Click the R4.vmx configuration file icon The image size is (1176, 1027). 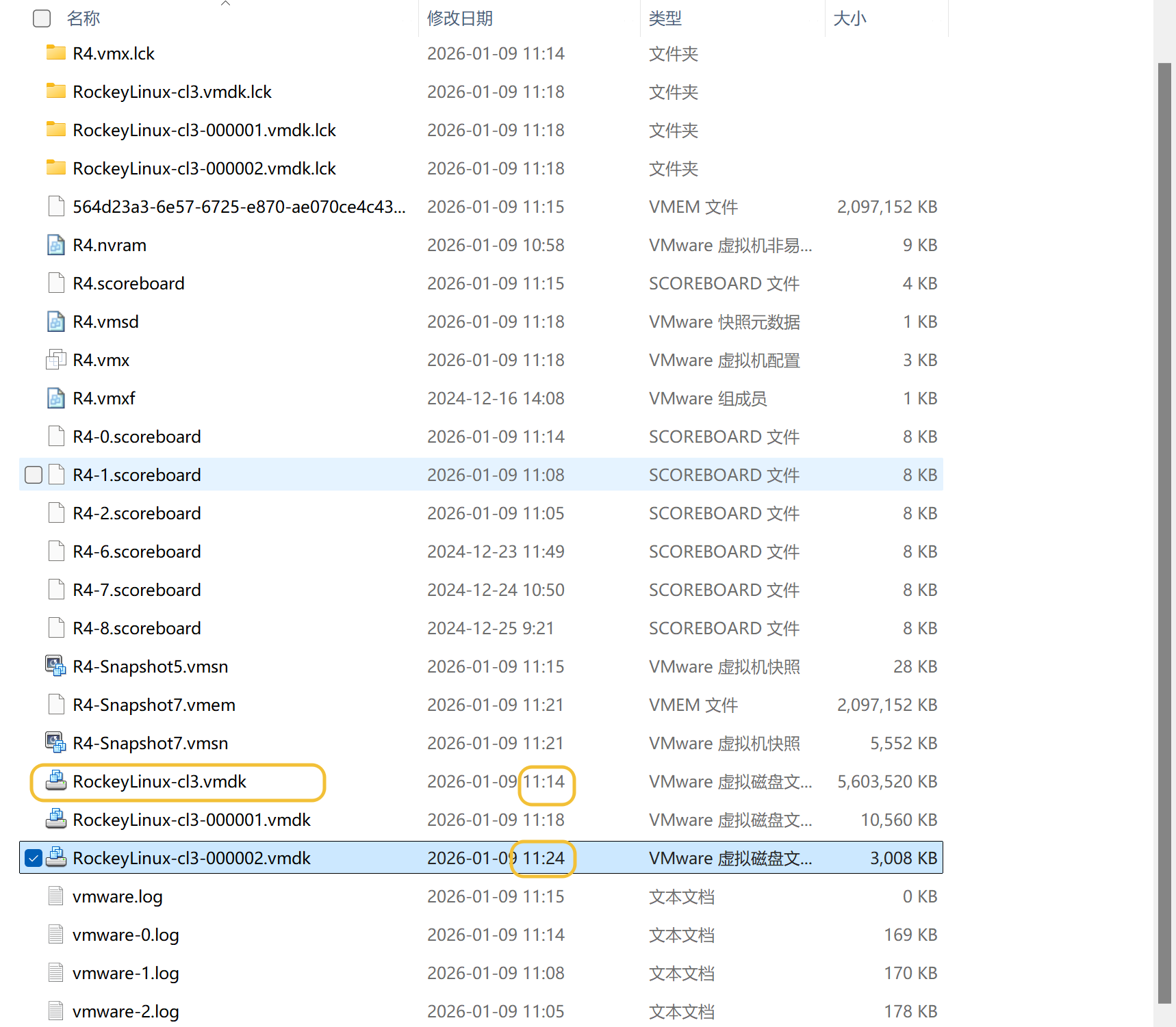click(x=55, y=360)
